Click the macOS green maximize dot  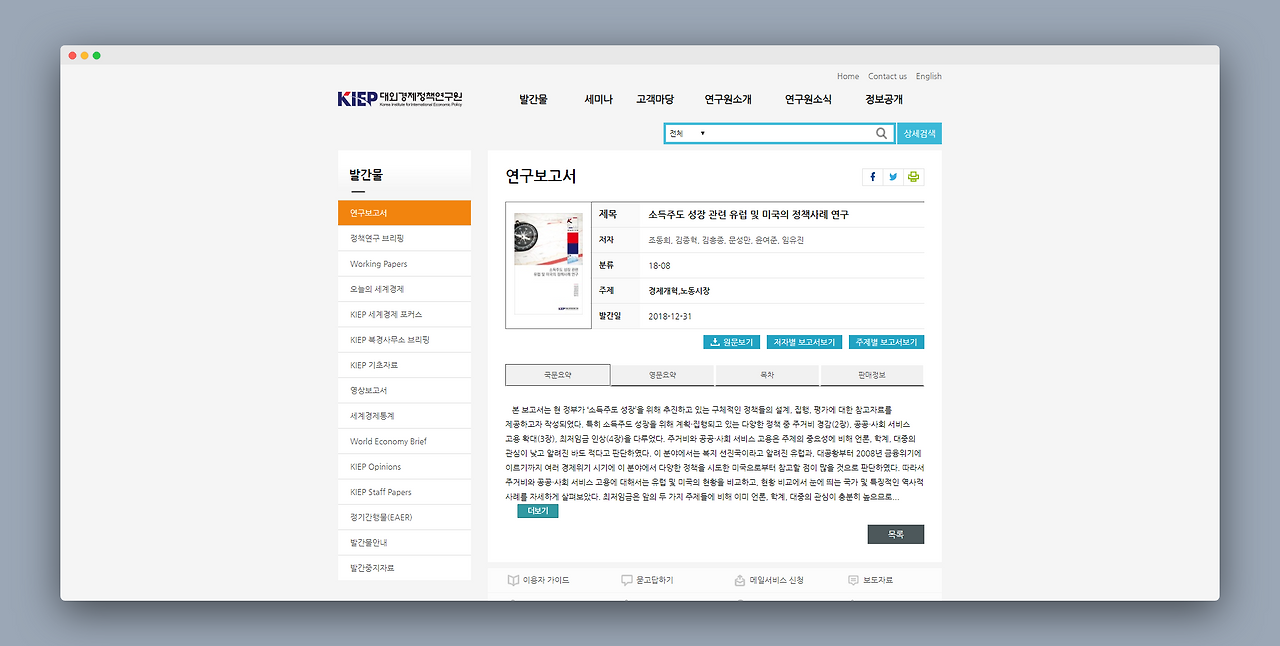[97, 55]
